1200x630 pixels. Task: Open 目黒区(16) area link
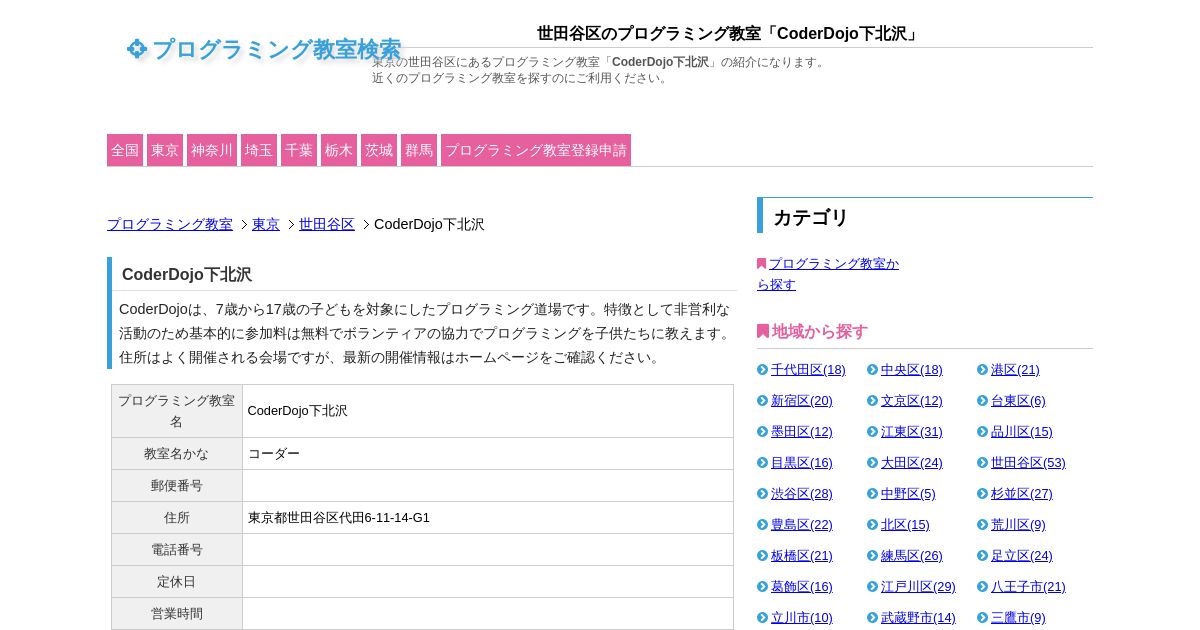point(802,463)
